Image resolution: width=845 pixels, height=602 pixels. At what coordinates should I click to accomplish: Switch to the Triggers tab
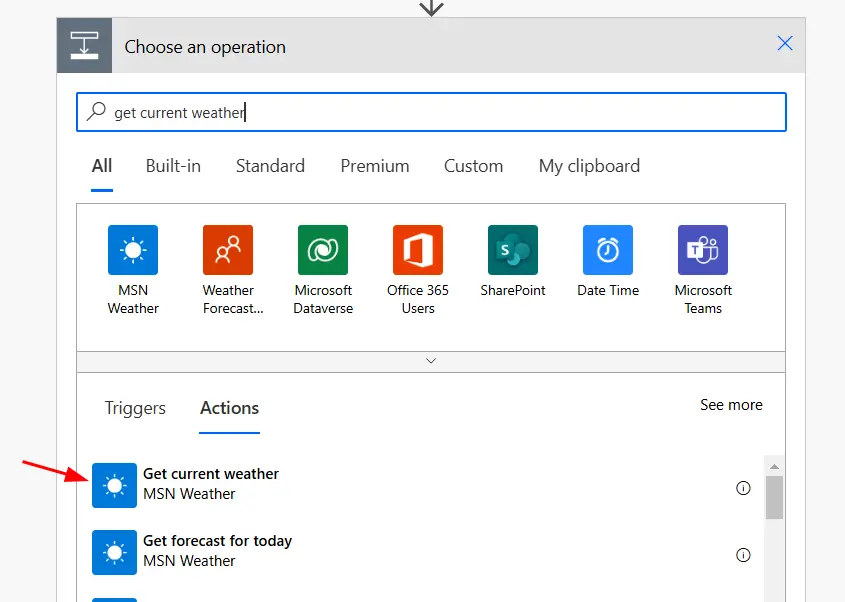tap(135, 408)
